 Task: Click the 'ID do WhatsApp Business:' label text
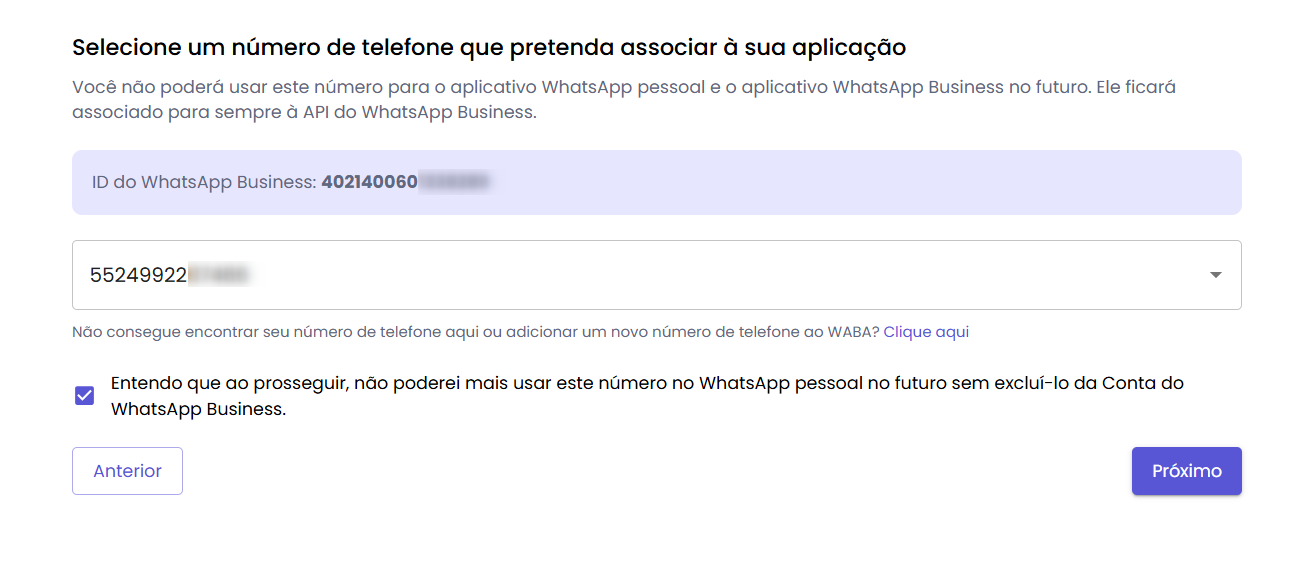click(x=204, y=182)
